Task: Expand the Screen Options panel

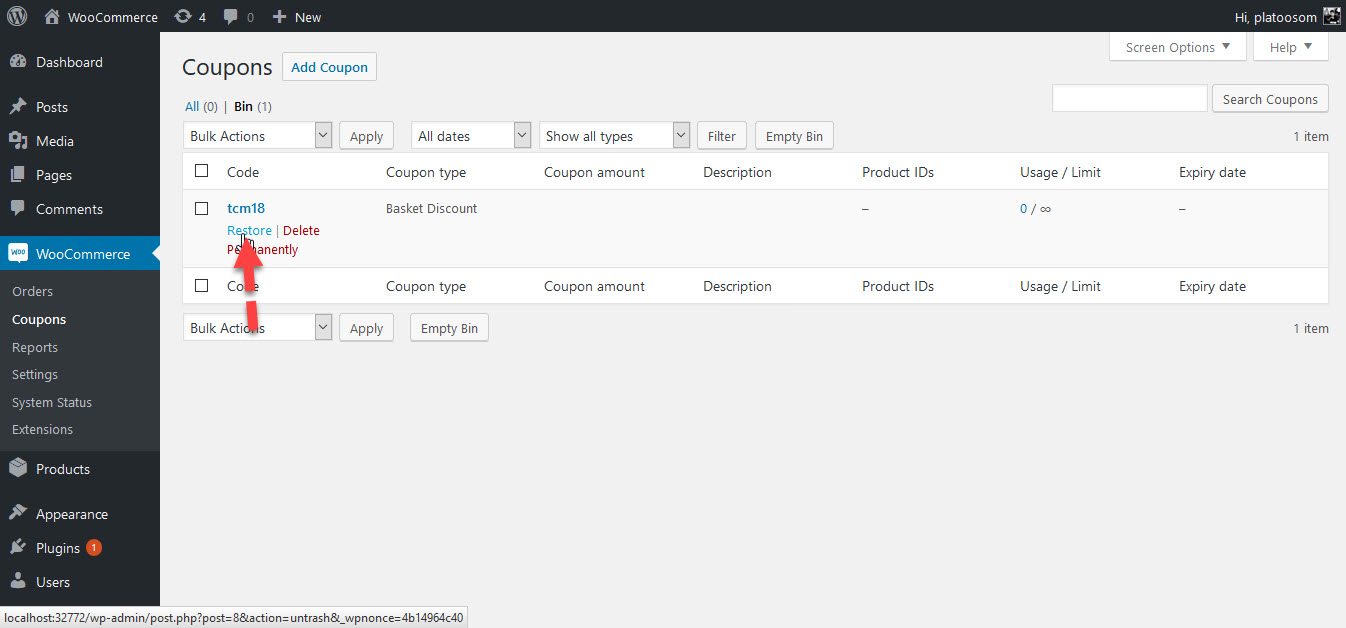Action: (x=1178, y=47)
